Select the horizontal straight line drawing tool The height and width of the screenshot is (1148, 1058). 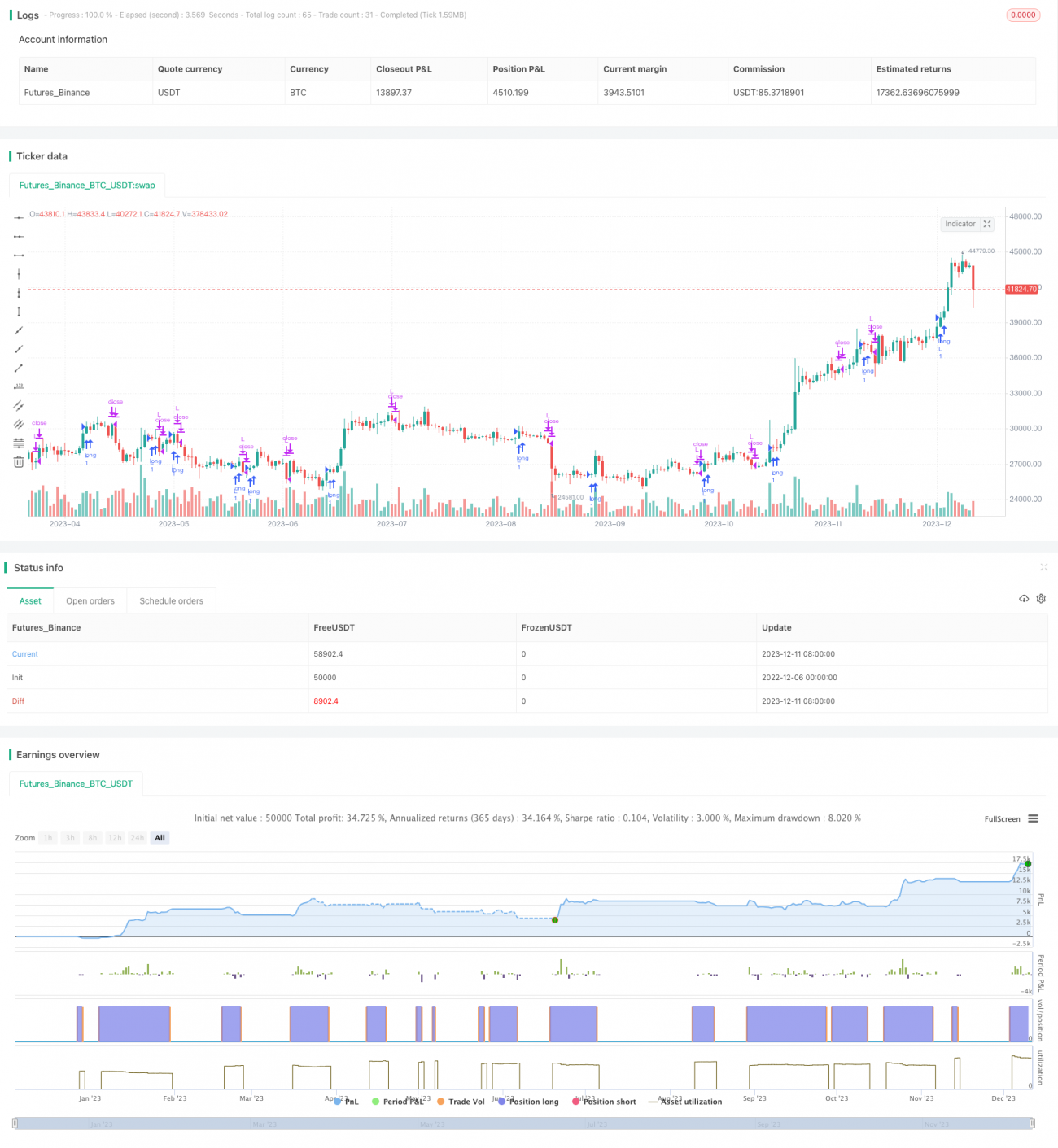(19, 217)
